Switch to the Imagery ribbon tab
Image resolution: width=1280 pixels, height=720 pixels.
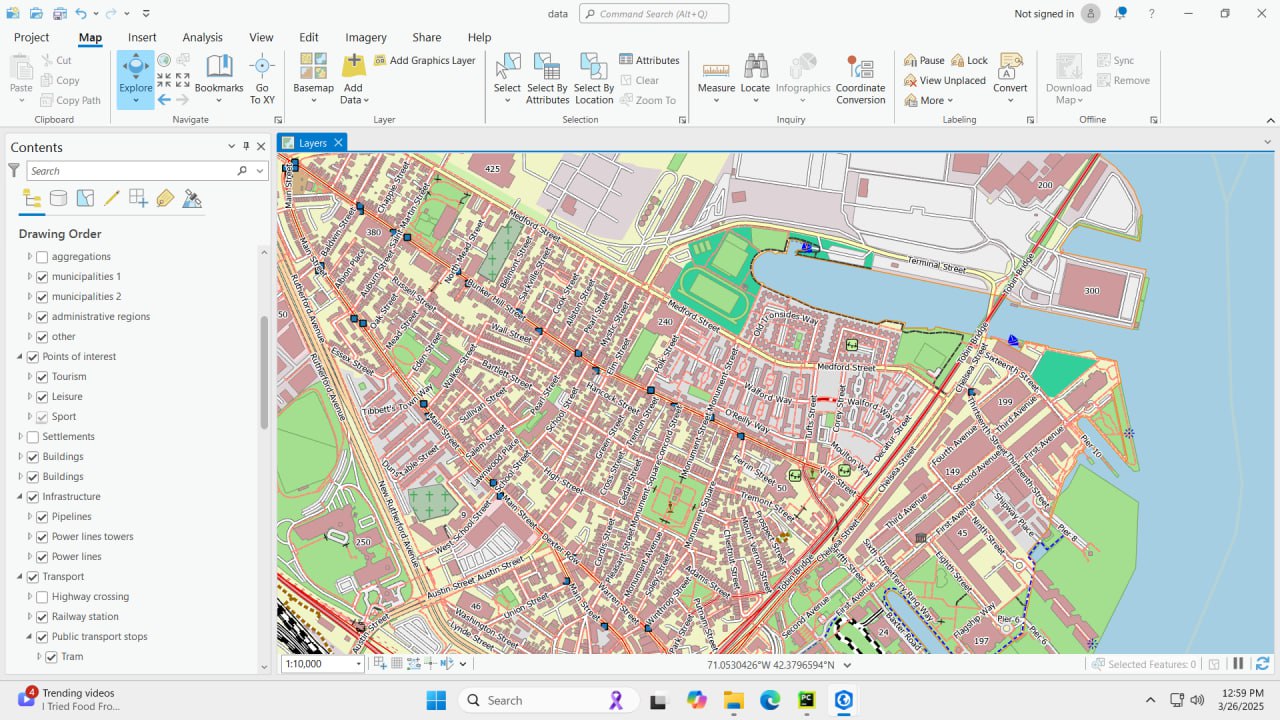point(366,37)
